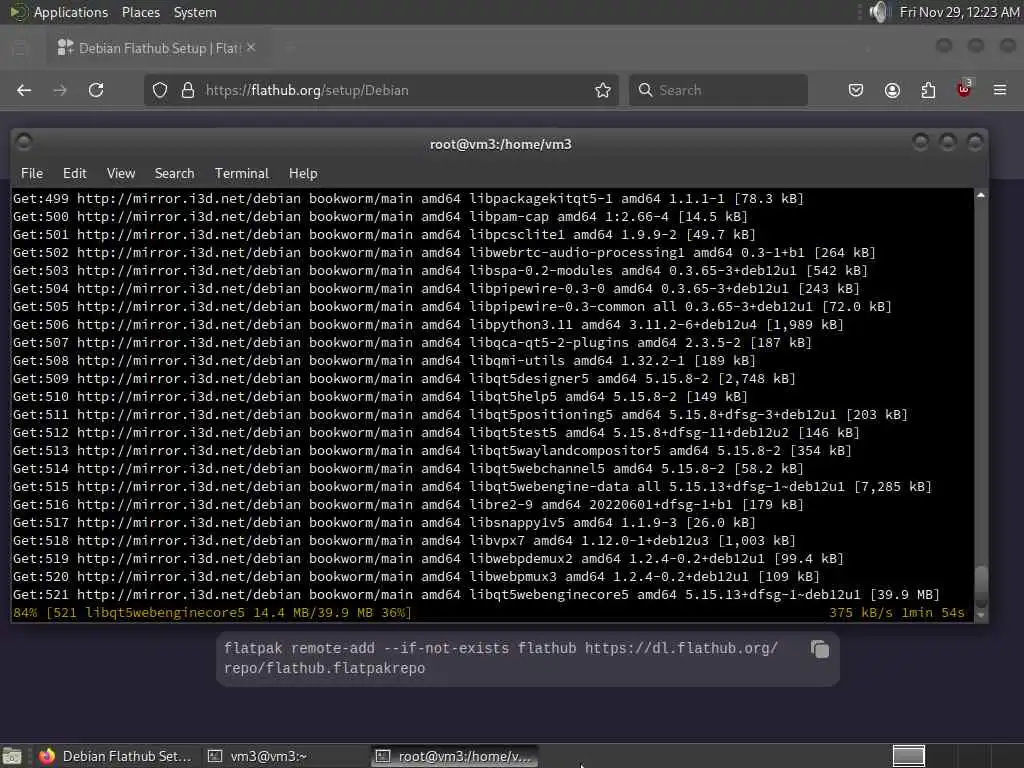Open the Pocket save icon
Image resolution: width=1024 pixels, height=768 pixels.
pos(856,90)
